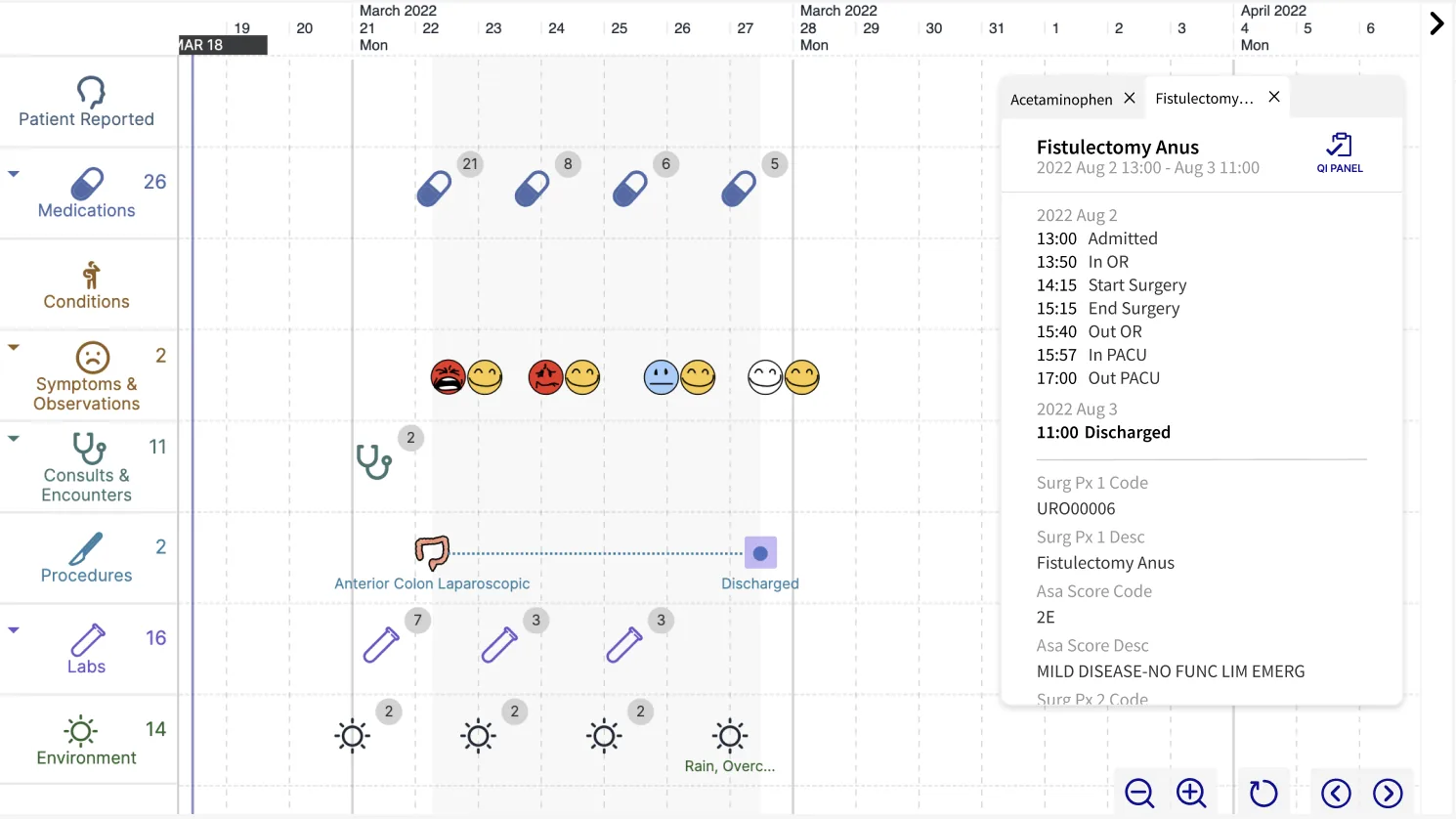Click the lab test tube on March 25
The height and width of the screenshot is (819, 1456).
pos(623,645)
